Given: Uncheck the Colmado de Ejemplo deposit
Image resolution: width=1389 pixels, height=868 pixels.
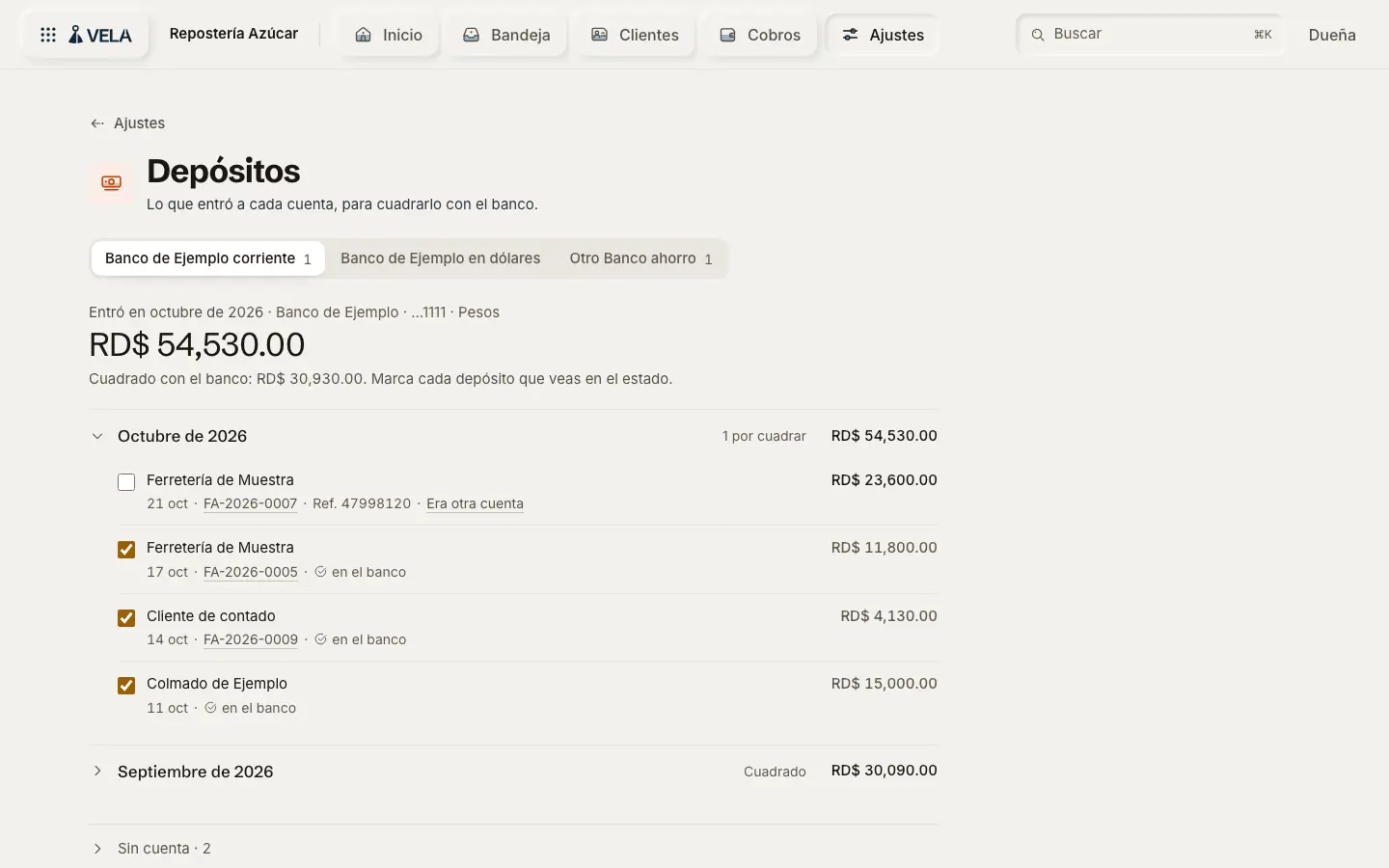Looking at the screenshot, I should [x=126, y=686].
